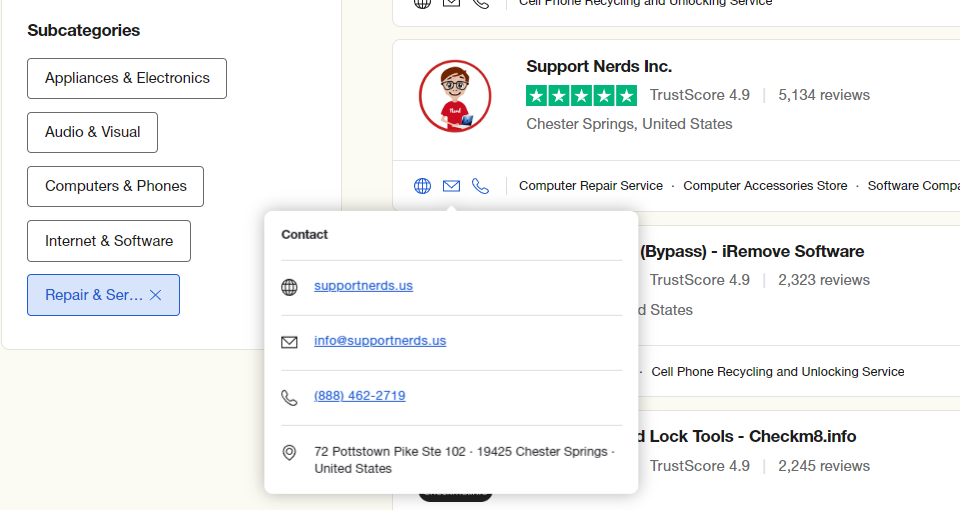Image resolution: width=960 pixels, height=510 pixels.
Task: Click the Contact popup heading
Action: 304,234
